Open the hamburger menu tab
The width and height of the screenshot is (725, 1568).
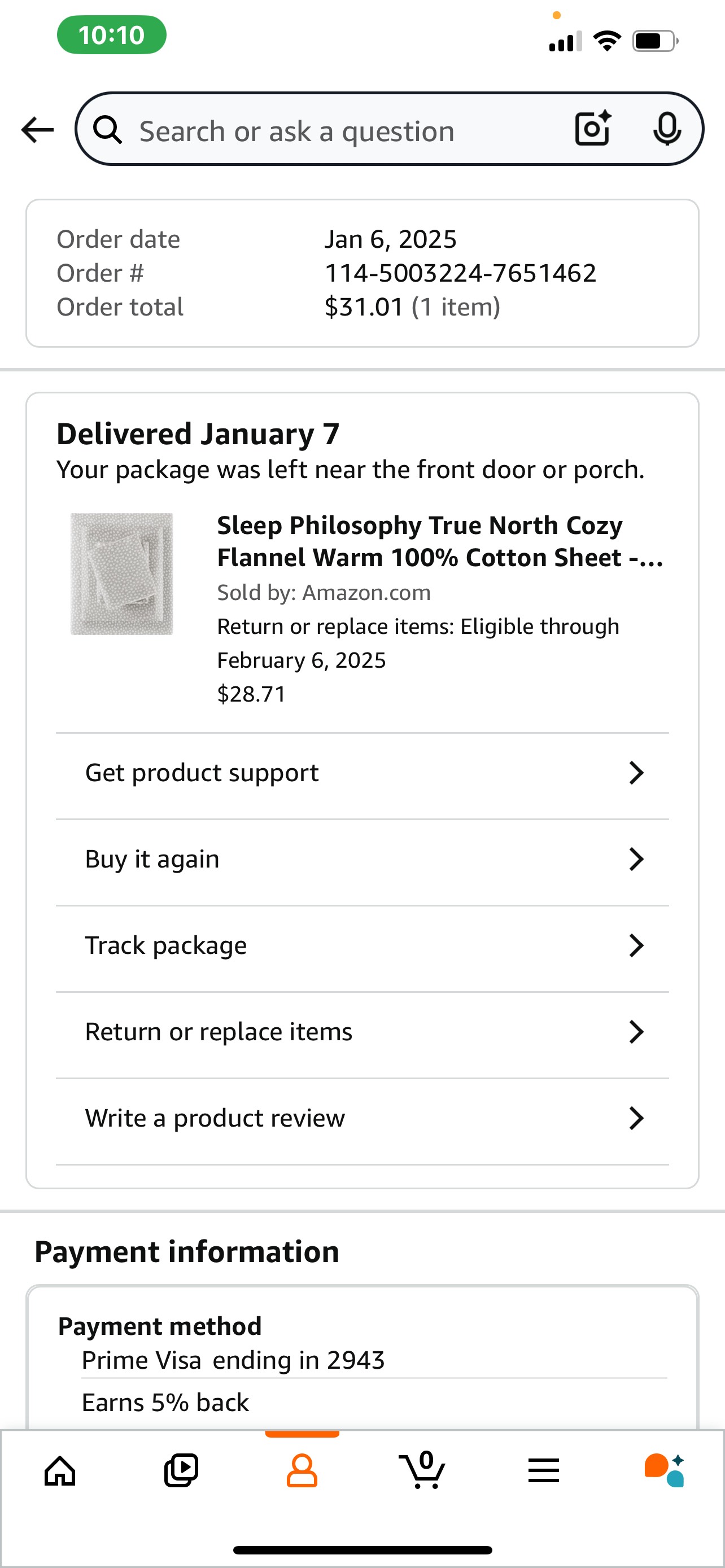pos(544,1470)
